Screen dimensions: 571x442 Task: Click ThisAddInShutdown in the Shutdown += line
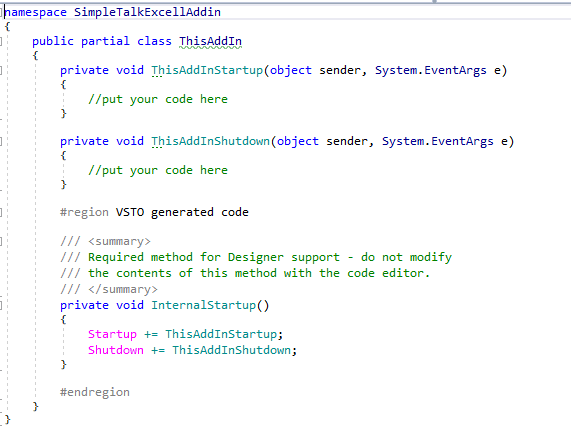click(x=232, y=350)
